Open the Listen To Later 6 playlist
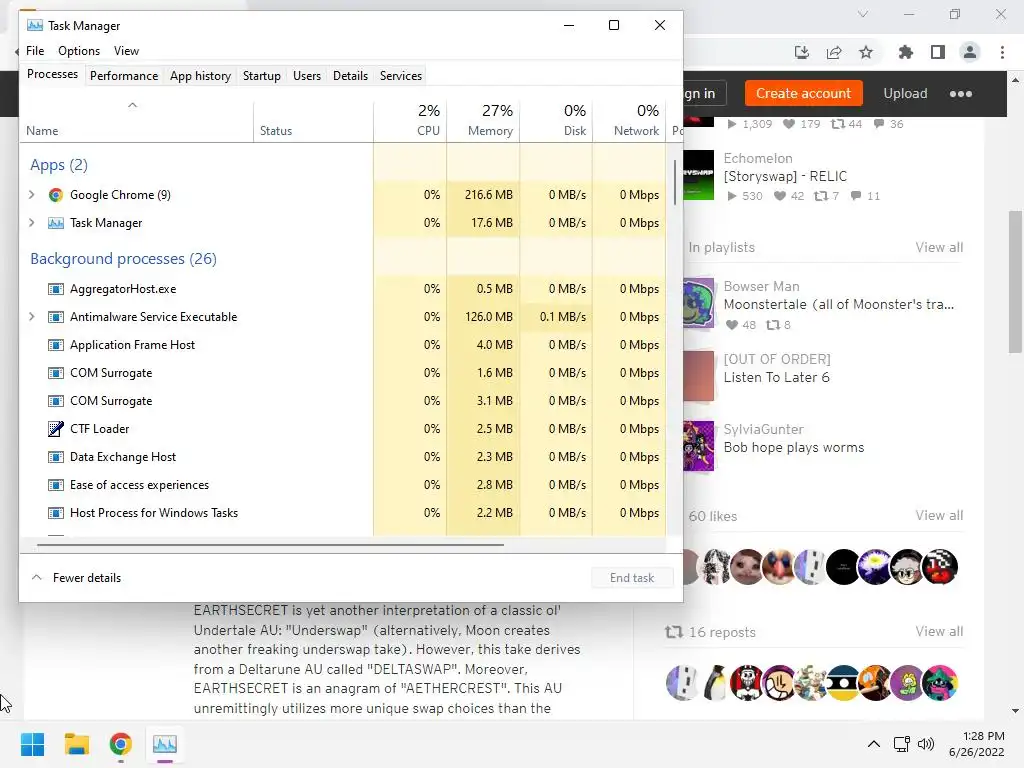 [776, 377]
